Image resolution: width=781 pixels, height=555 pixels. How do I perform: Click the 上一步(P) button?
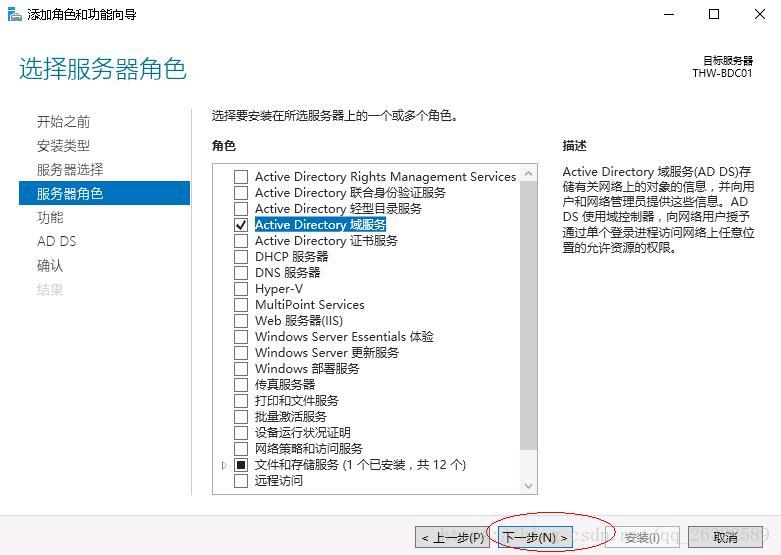(452, 537)
